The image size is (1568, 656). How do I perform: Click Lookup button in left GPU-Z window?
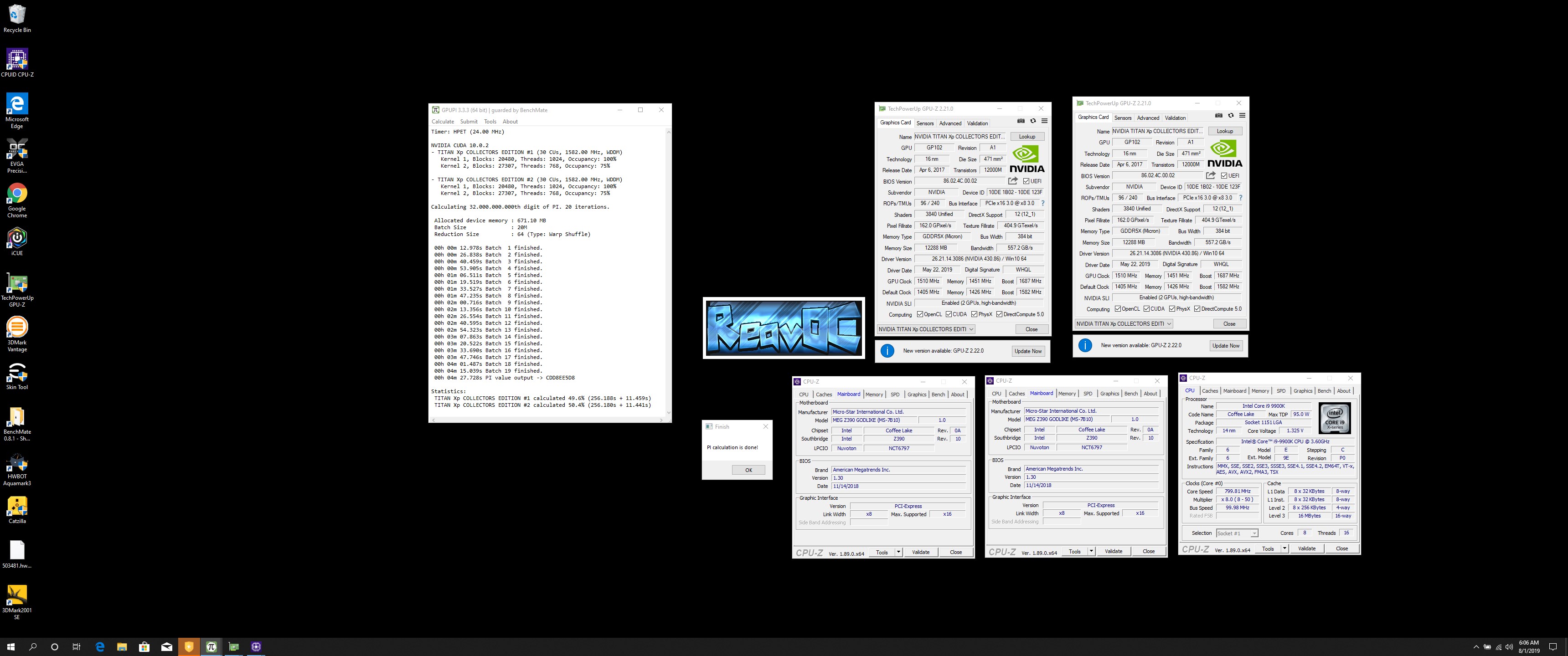(x=1027, y=136)
